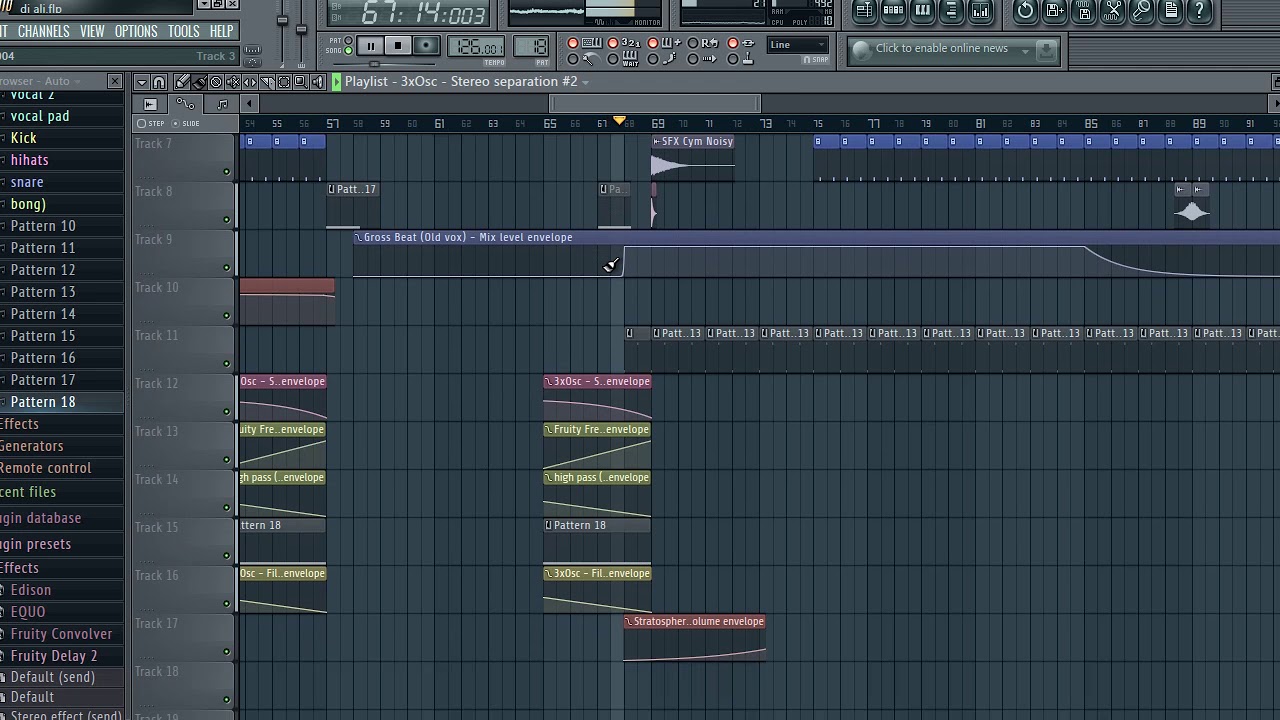This screenshot has height=720, width=1280.
Task: Open the question mark help icon
Action: pos(1200,11)
